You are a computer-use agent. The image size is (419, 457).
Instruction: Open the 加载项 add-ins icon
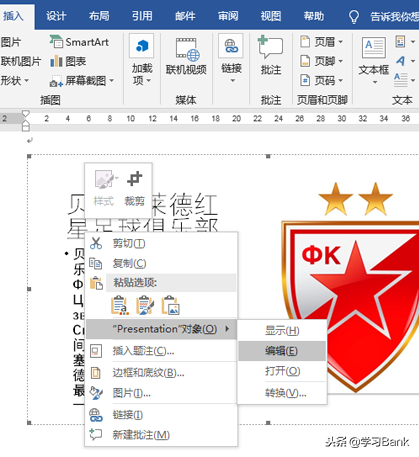click(x=142, y=46)
